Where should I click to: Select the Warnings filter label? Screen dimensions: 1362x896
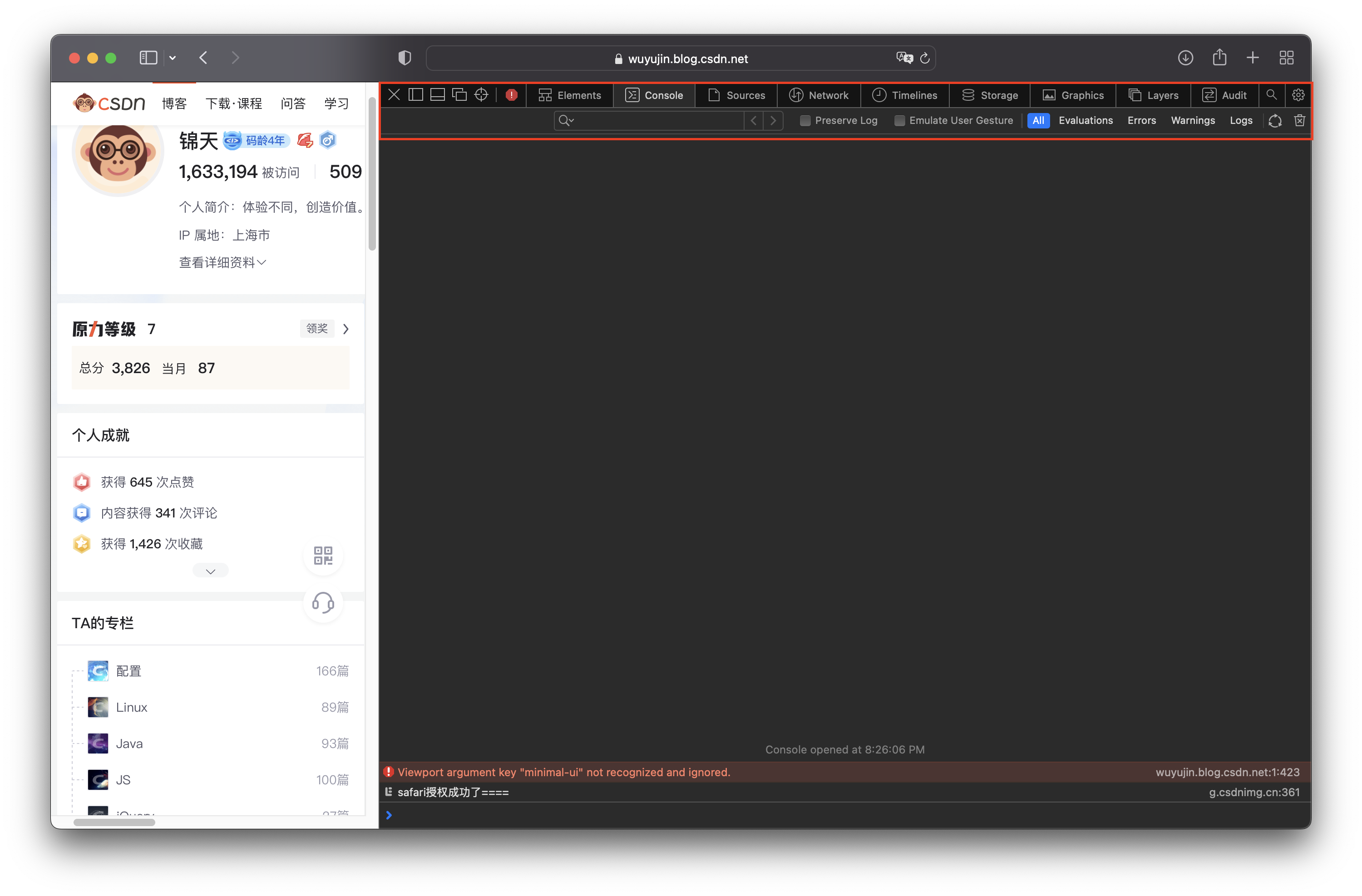tap(1192, 120)
